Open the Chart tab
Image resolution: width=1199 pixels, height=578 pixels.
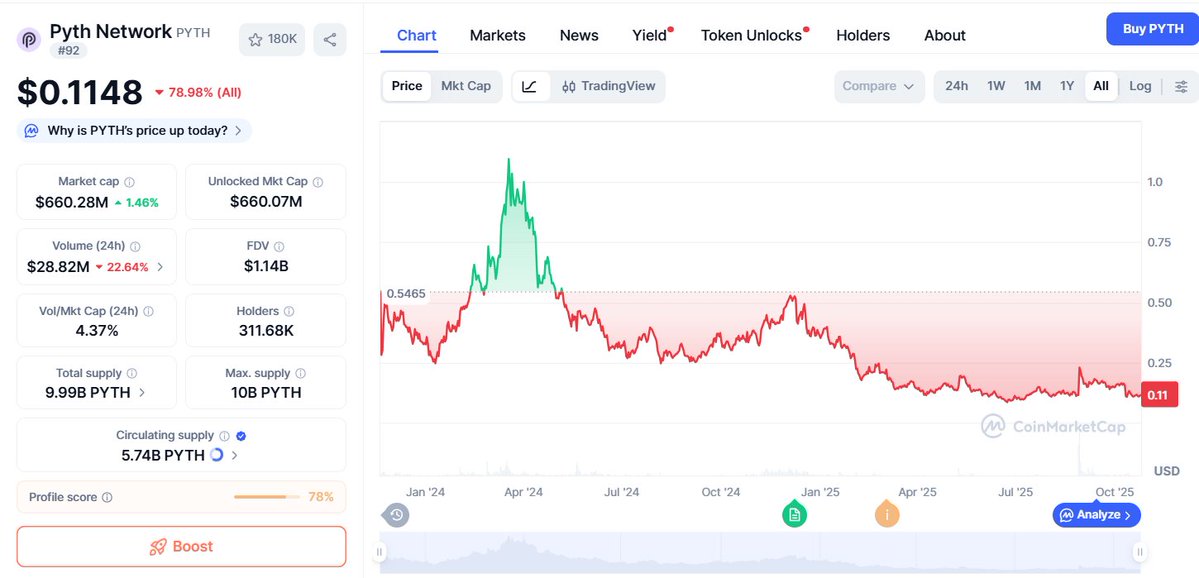(x=417, y=35)
